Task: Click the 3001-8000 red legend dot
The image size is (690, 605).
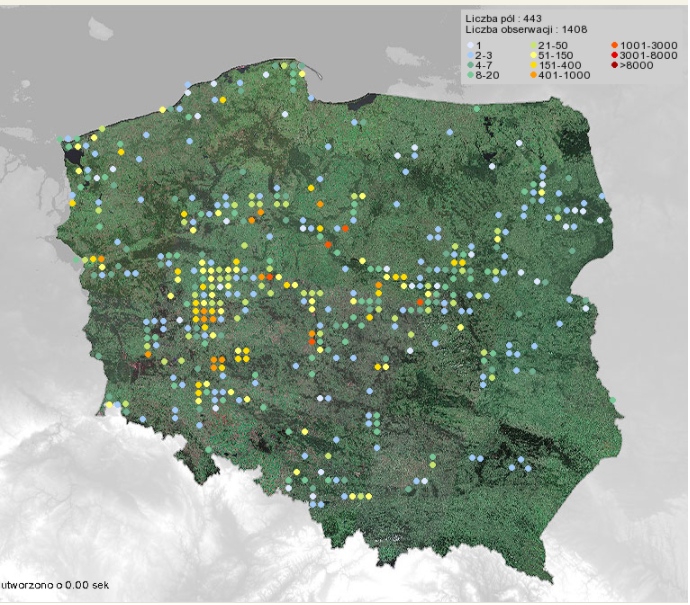Action: (x=613, y=56)
